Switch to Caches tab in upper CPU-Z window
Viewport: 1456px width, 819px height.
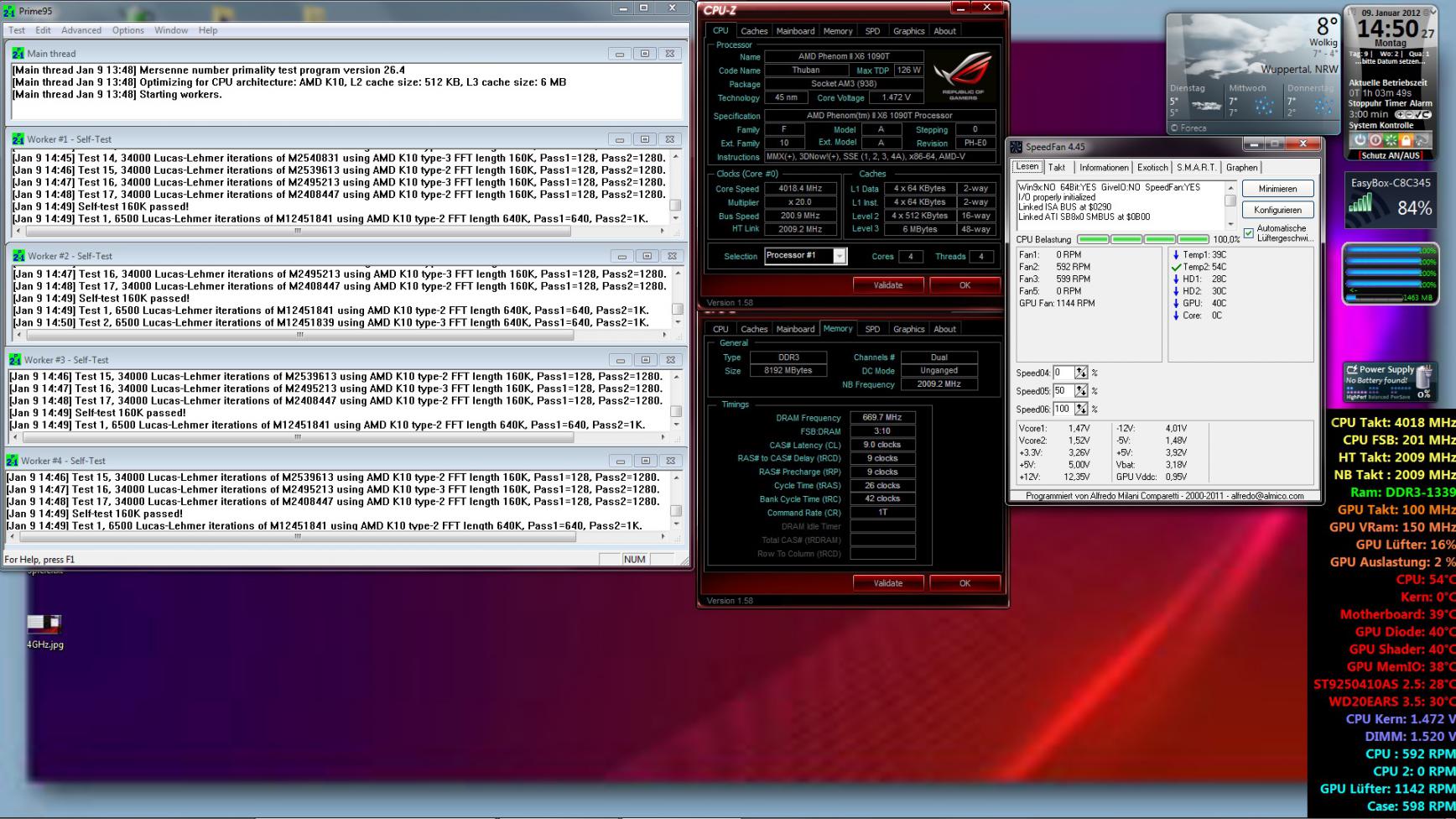(x=754, y=31)
